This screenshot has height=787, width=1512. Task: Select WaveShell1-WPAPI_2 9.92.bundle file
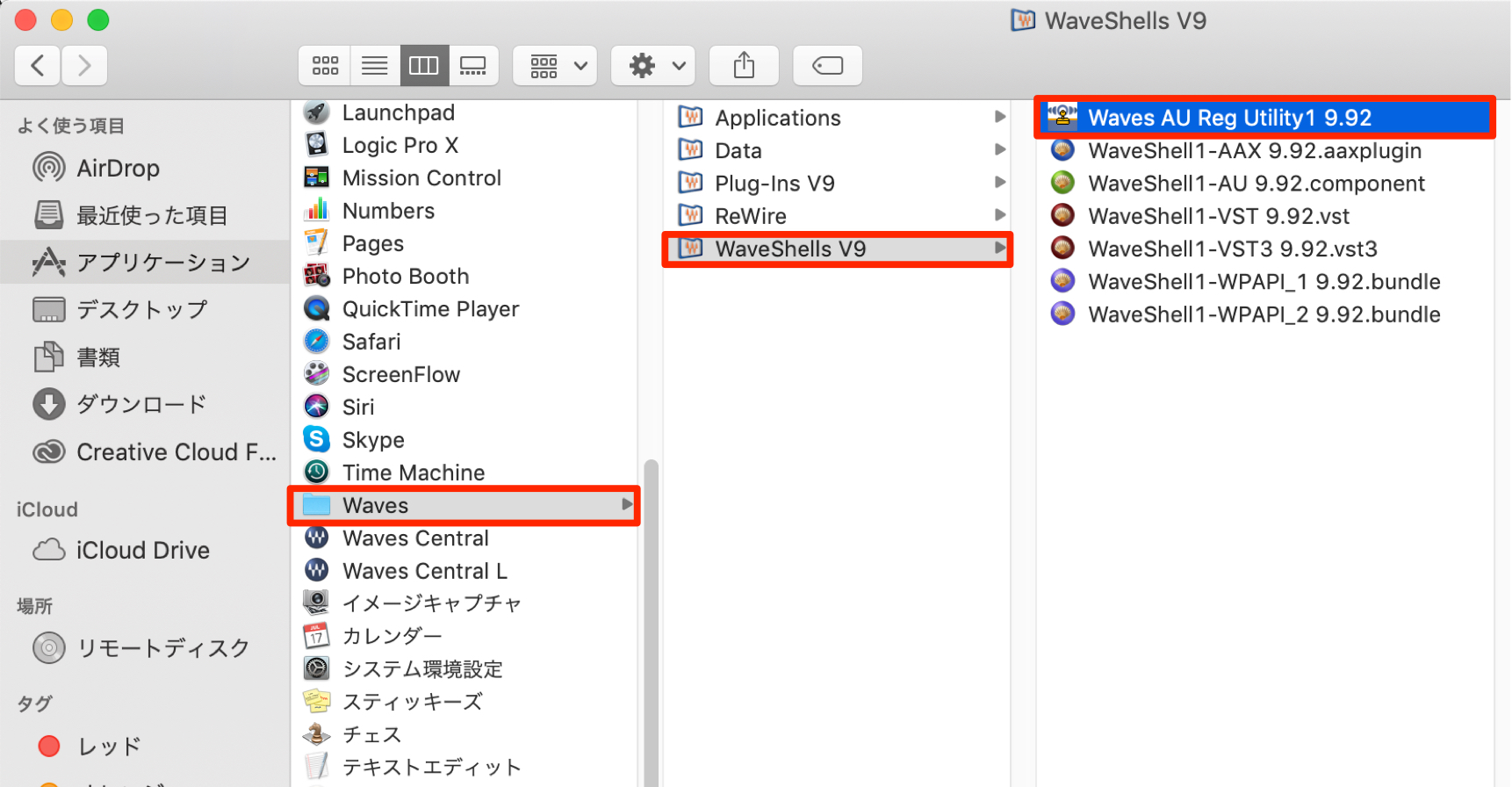pos(1264,314)
